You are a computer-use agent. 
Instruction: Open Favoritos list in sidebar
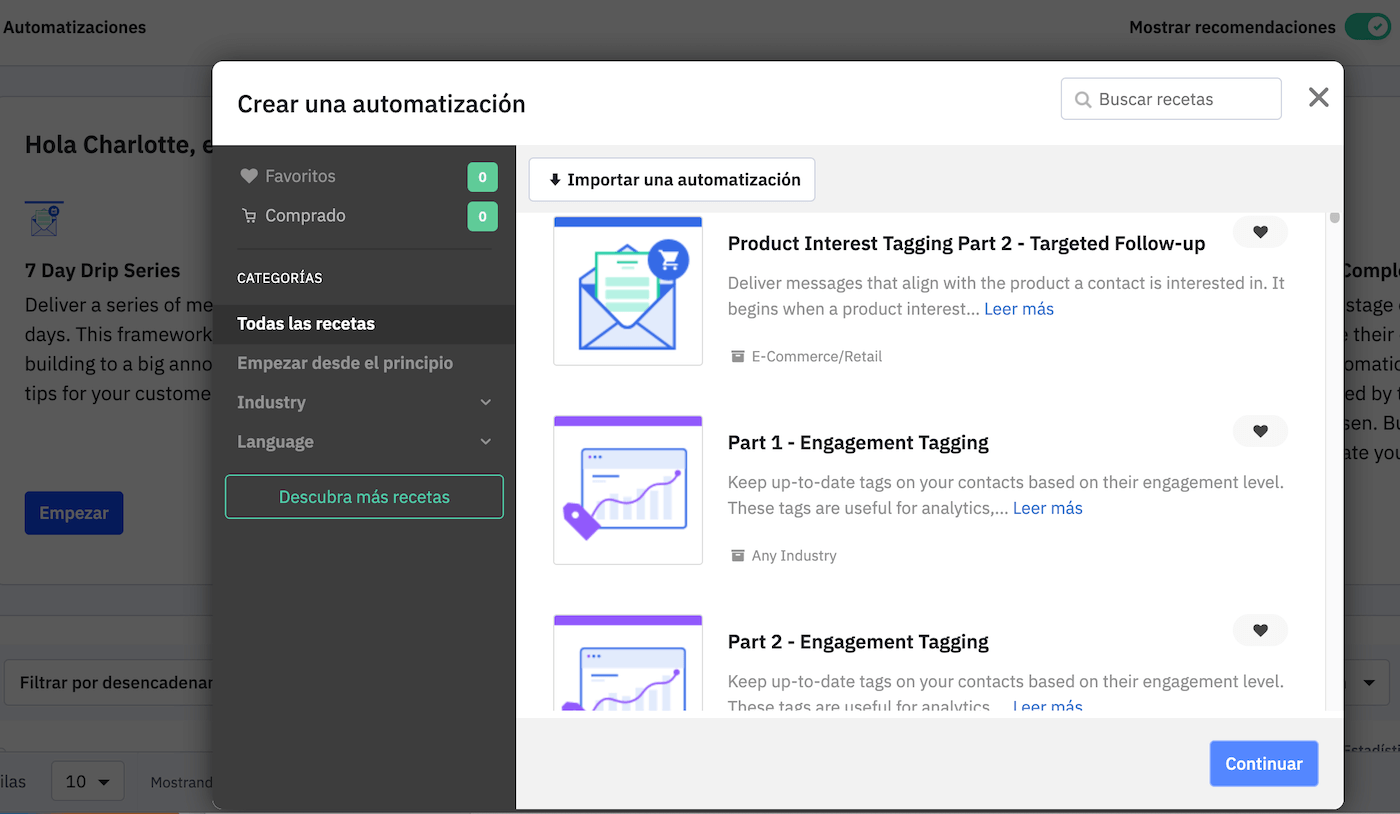pos(300,176)
